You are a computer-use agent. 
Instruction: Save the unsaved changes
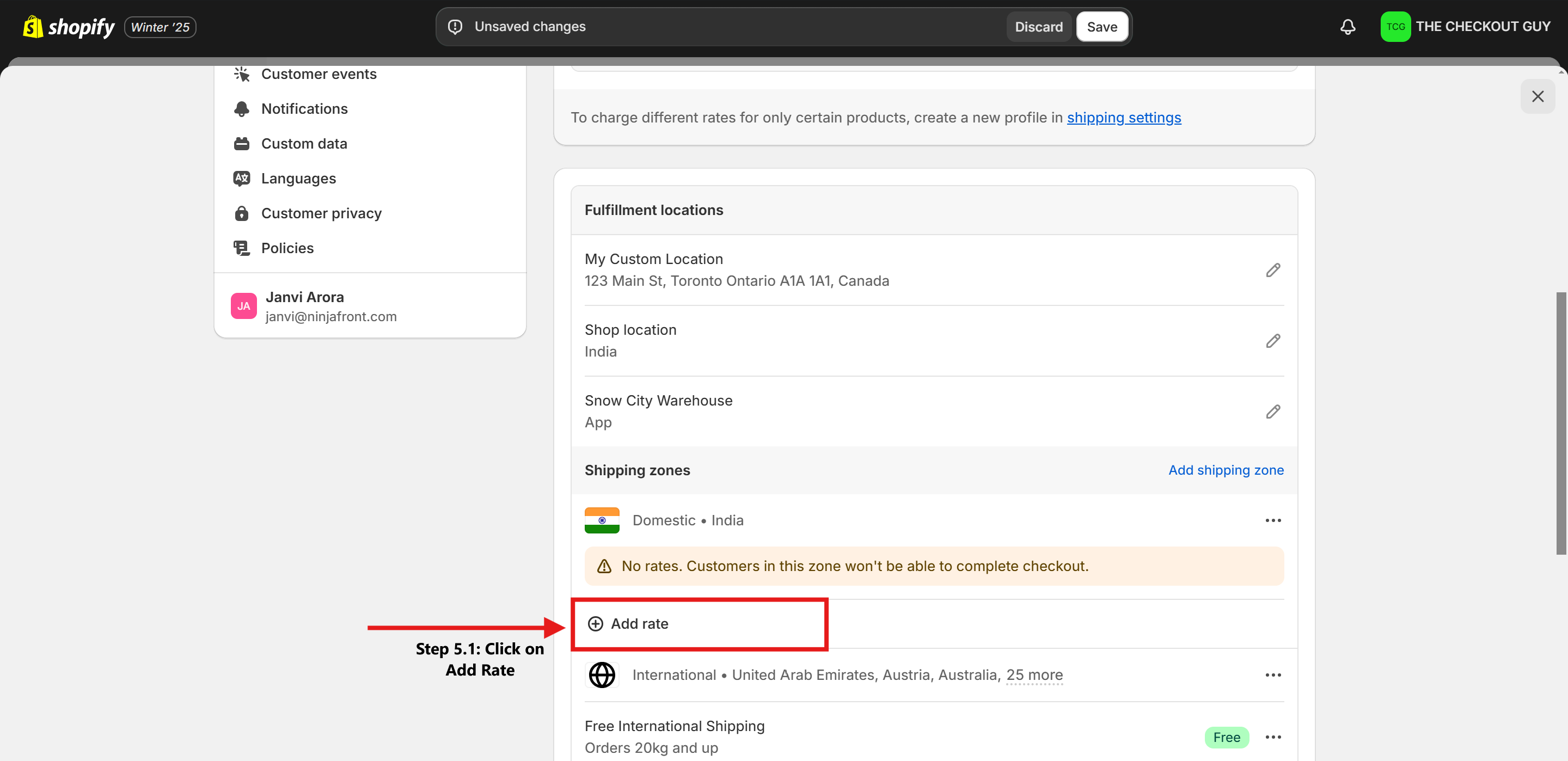click(1102, 27)
